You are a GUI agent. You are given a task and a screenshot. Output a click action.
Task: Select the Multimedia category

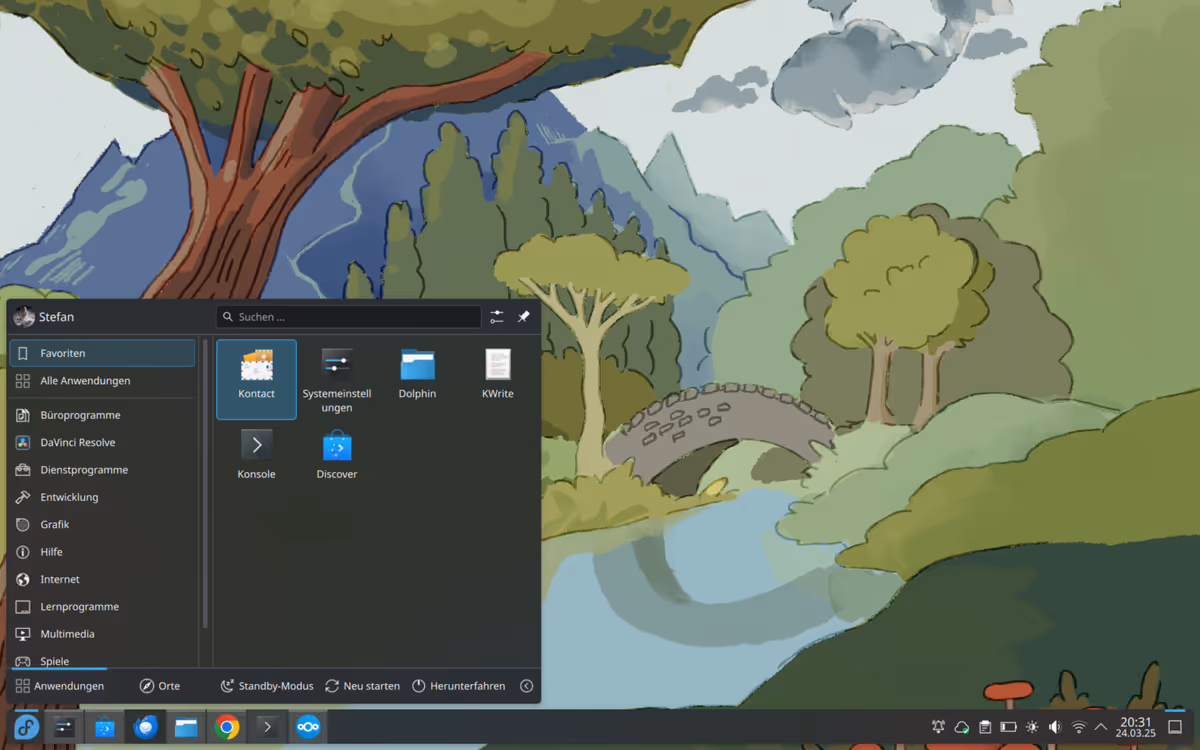click(x=67, y=634)
